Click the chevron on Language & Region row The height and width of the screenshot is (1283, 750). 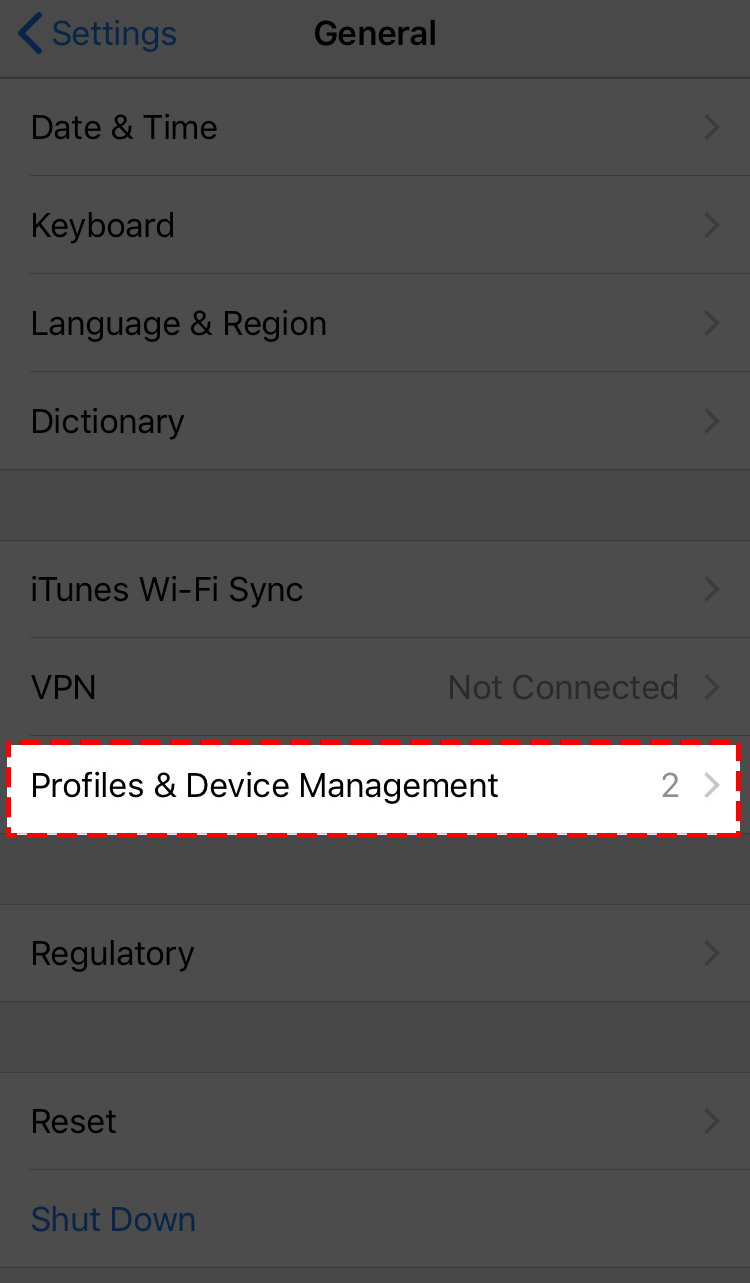point(712,324)
